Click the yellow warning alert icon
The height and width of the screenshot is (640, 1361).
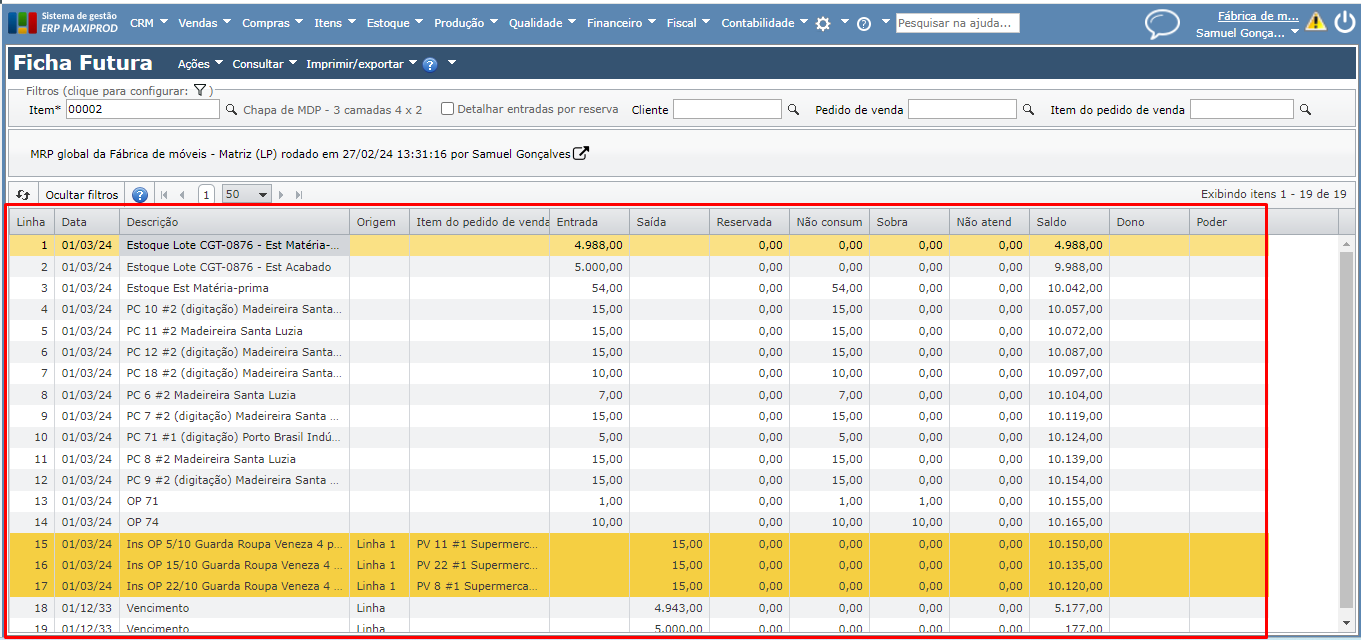(x=1316, y=22)
